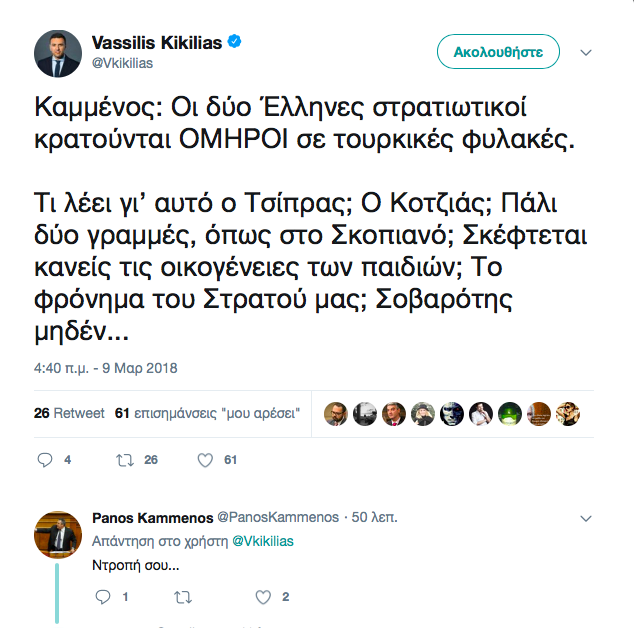Open the options chevron on Kammenos reply
The image size is (634, 628).
coord(587,518)
